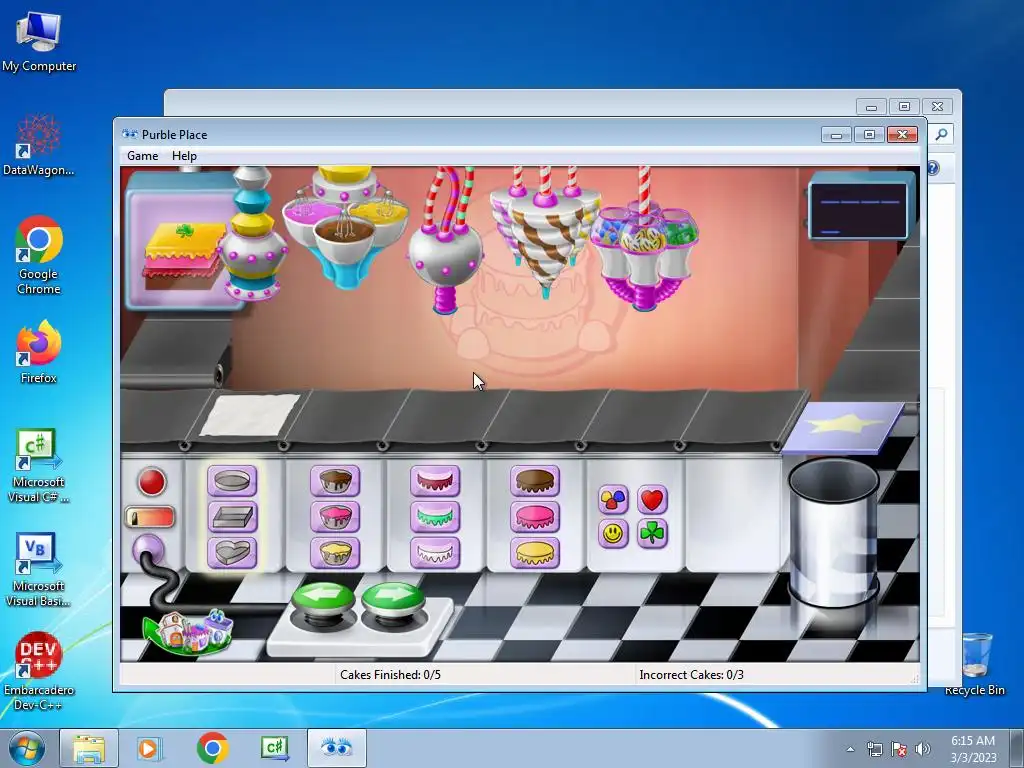Screen dimensions: 1024x768
Task: Select the Firefox desktop shortcut
Action: [x=39, y=352]
